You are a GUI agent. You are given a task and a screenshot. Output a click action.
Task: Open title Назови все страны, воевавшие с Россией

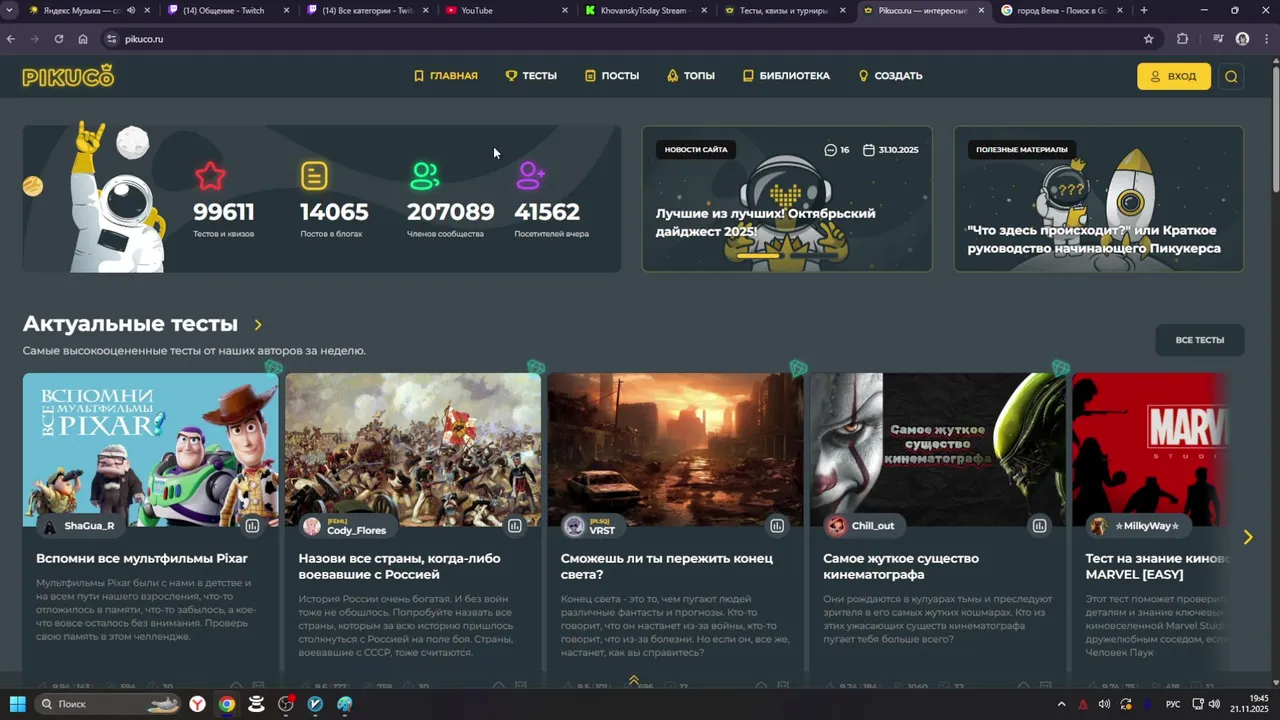(400, 566)
